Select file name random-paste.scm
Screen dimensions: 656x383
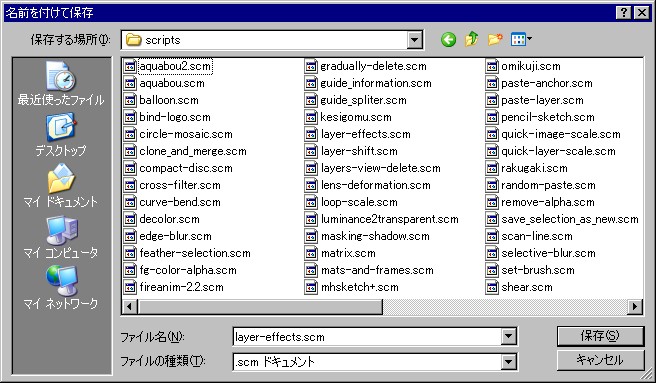click(x=548, y=185)
